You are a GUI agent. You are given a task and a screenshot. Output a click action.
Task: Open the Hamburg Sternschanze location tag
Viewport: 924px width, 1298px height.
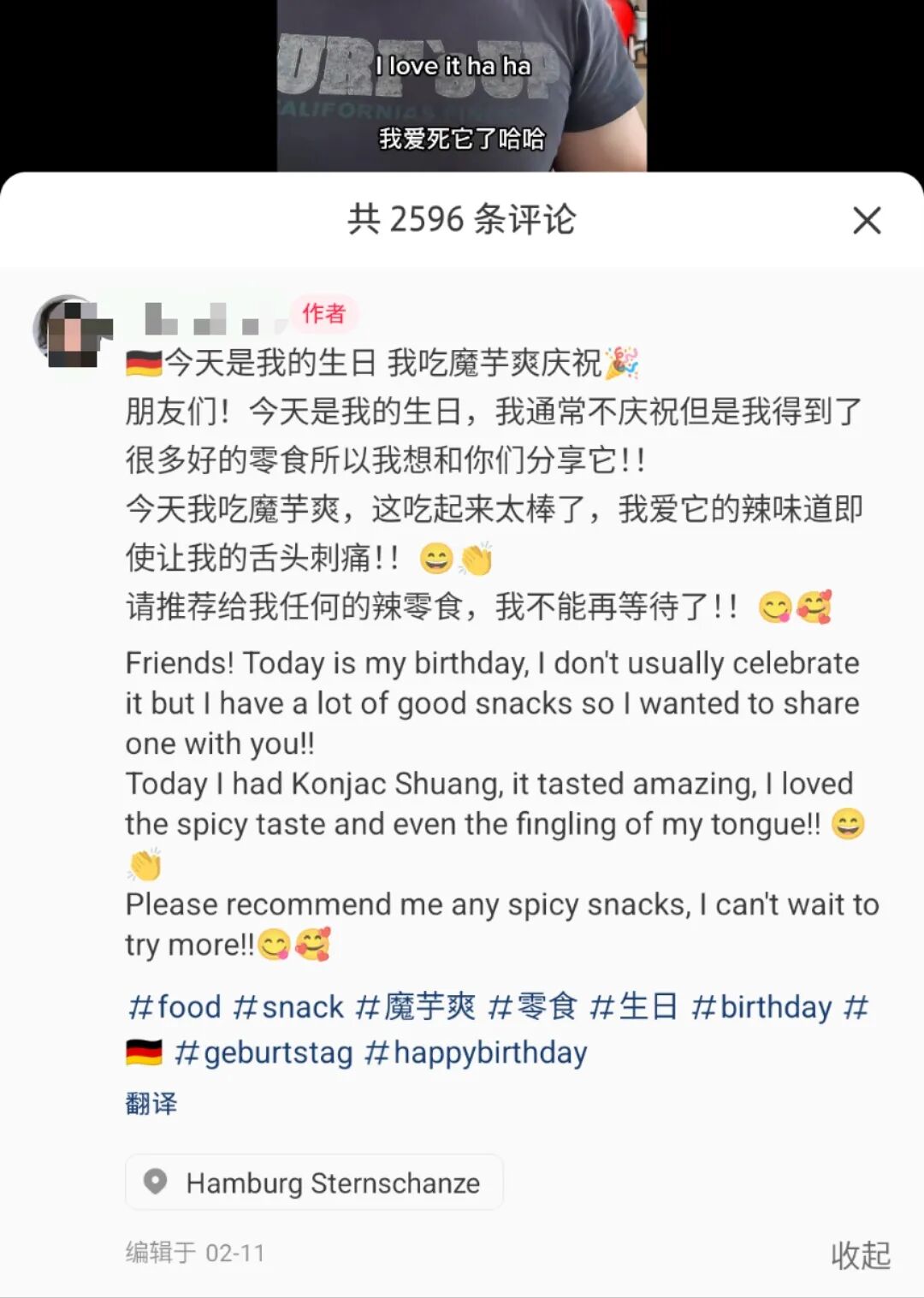coord(314,1182)
